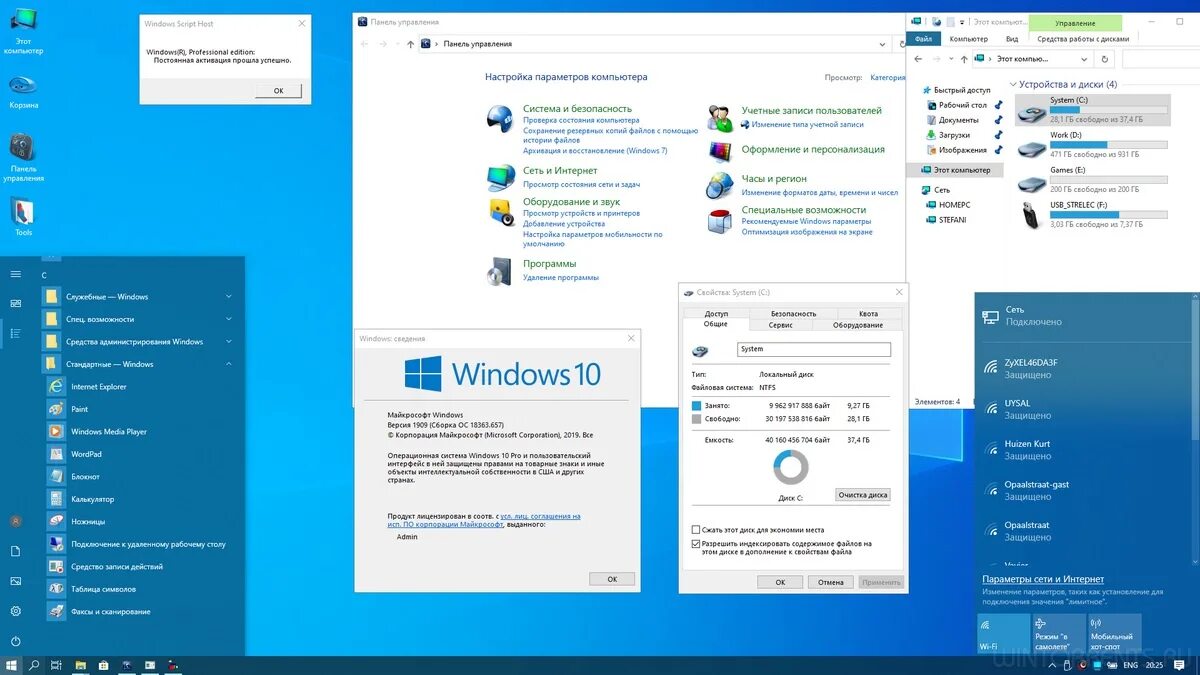Screen dimensions: 1200x675
Task: Show hidden tray icons chevron
Action: 1054,665
